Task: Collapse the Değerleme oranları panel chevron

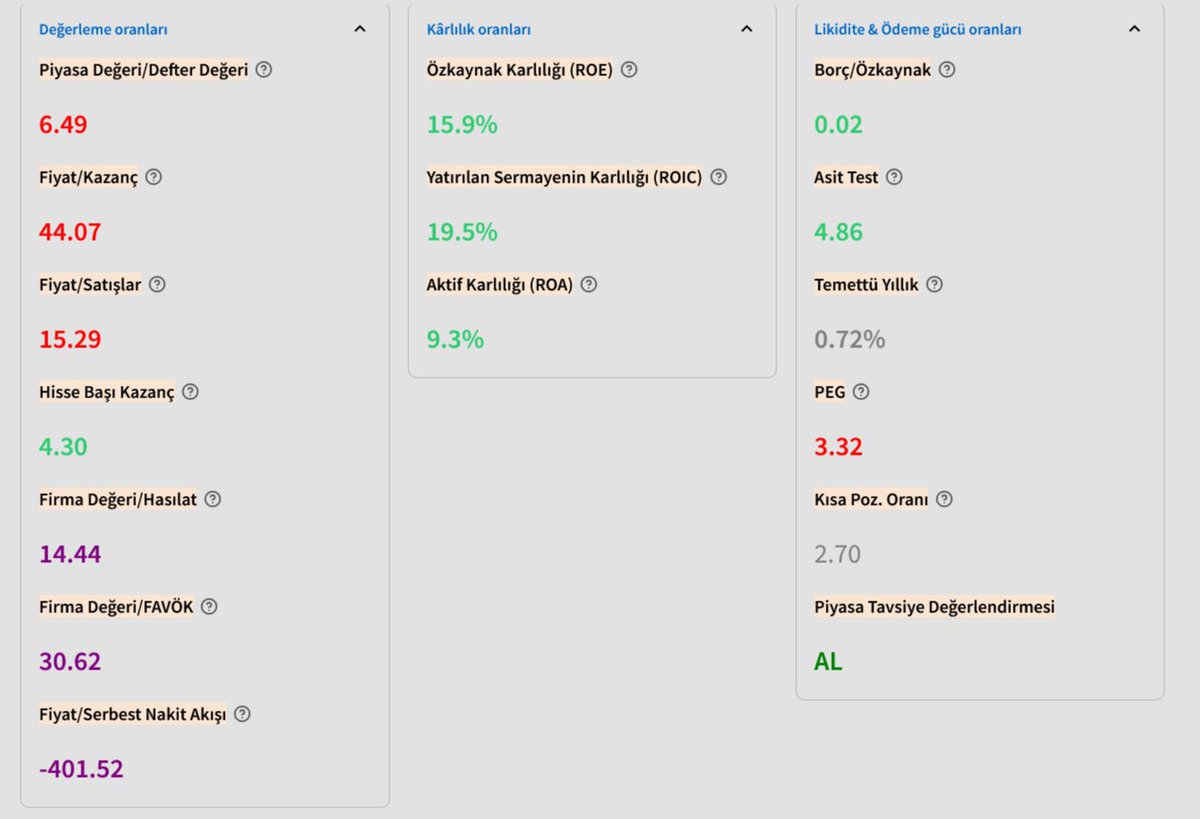Action: (360, 29)
